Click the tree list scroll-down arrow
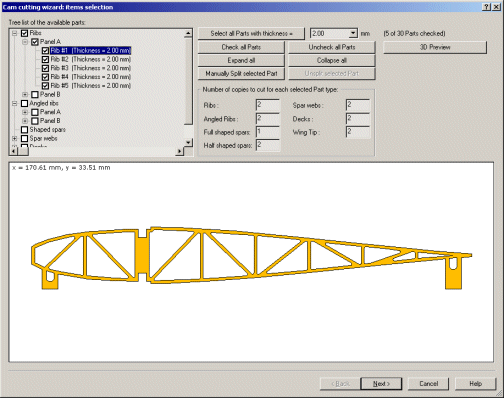 point(188,143)
